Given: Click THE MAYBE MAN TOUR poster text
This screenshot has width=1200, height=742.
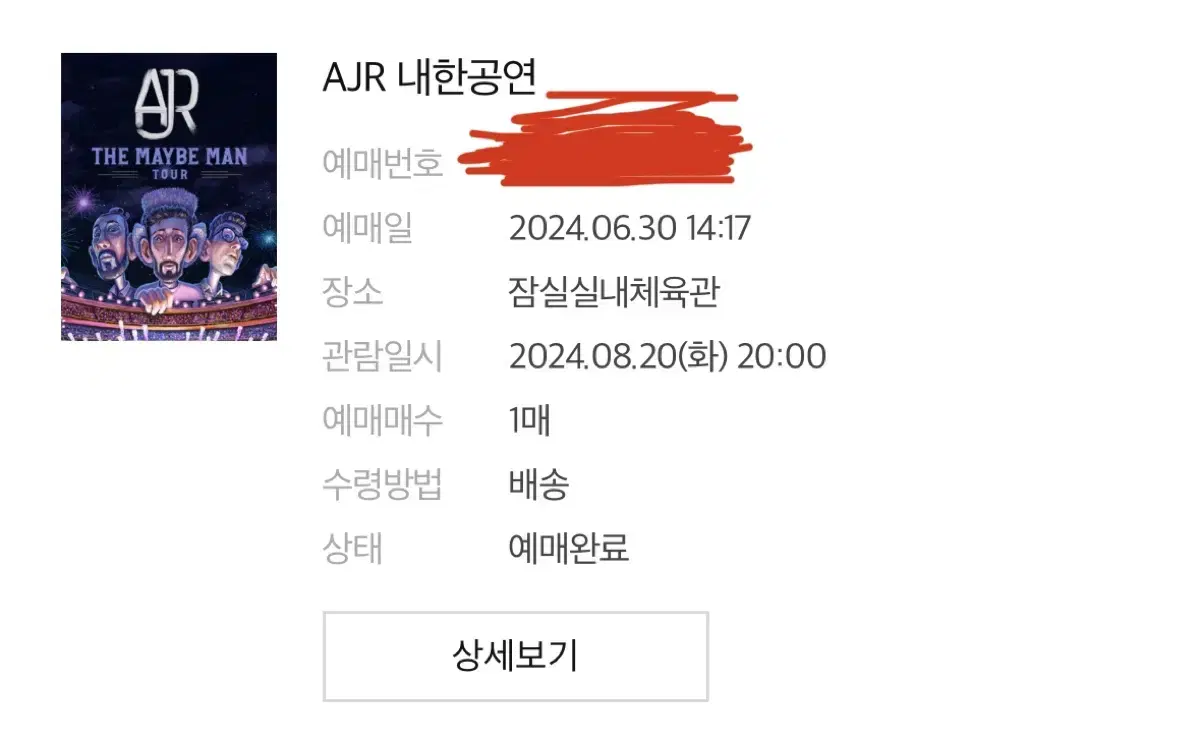Looking at the screenshot, I should [169, 160].
